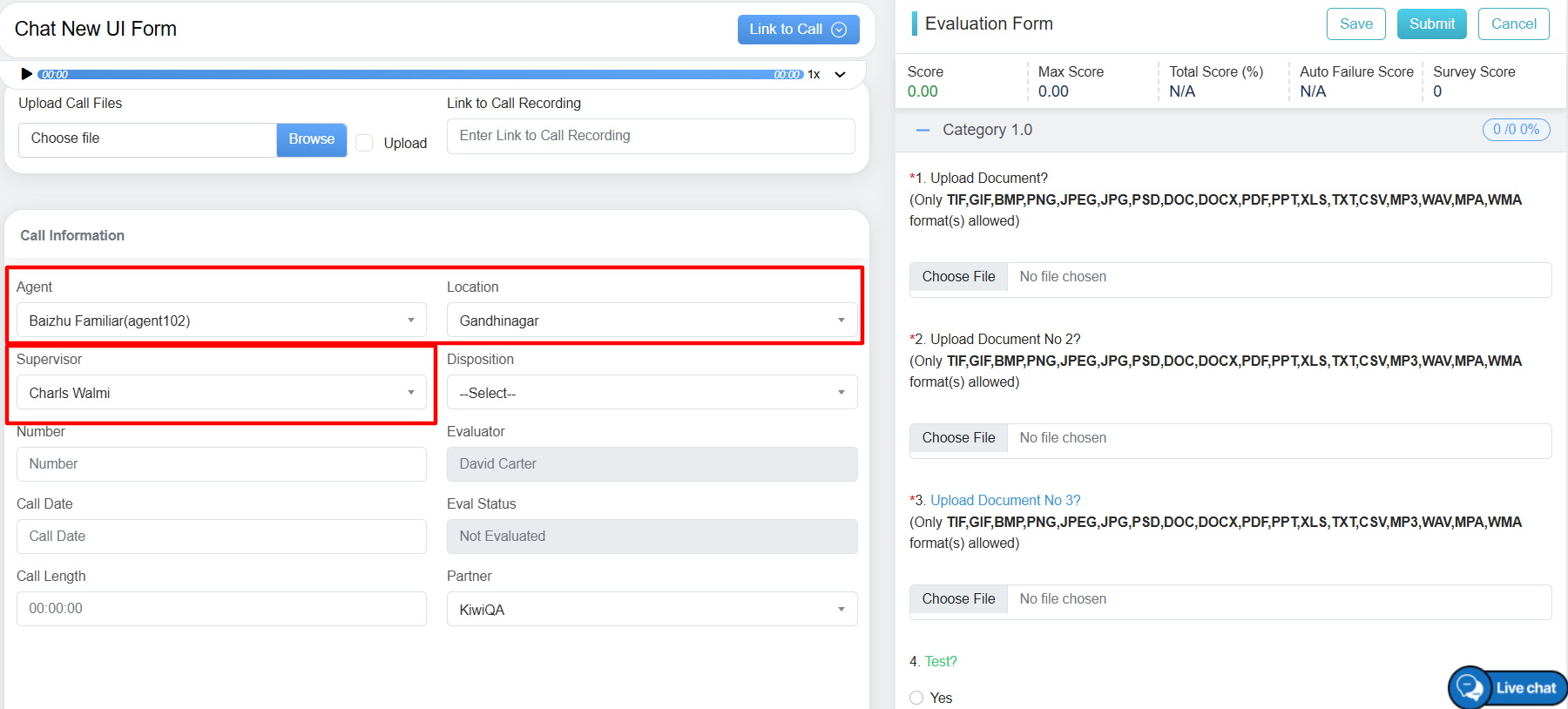This screenshot has height=709, width=1568.
Task: Click the Link to Call Recording field
Action: 651,136
